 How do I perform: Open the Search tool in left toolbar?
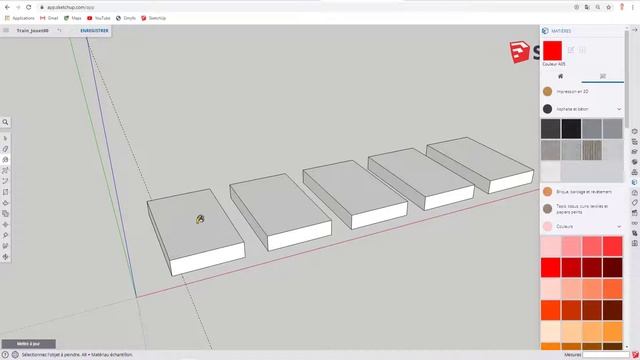pyautogui.click(x=5, y=122)
